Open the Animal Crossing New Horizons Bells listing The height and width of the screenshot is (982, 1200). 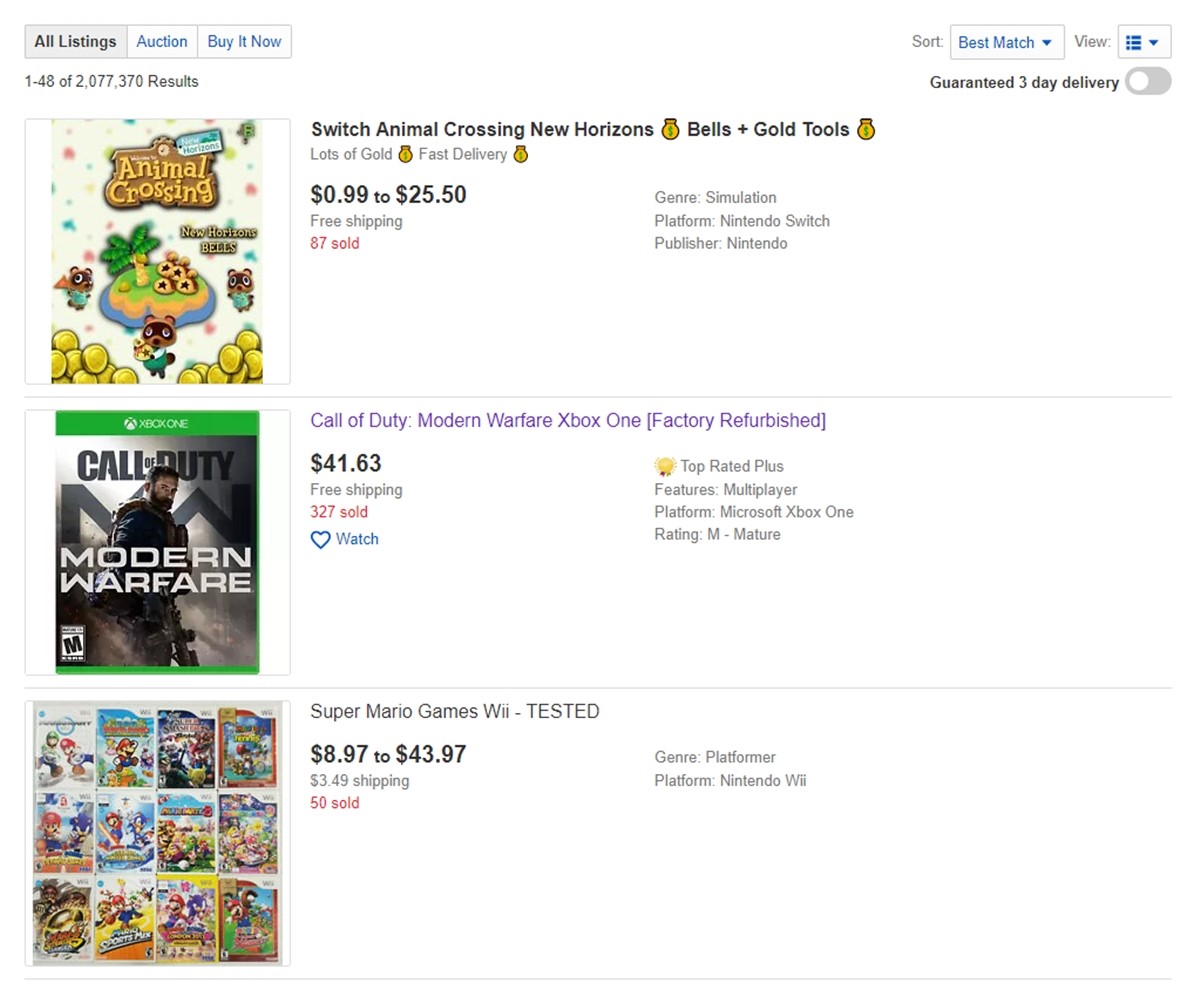click(x=593, y=129)
